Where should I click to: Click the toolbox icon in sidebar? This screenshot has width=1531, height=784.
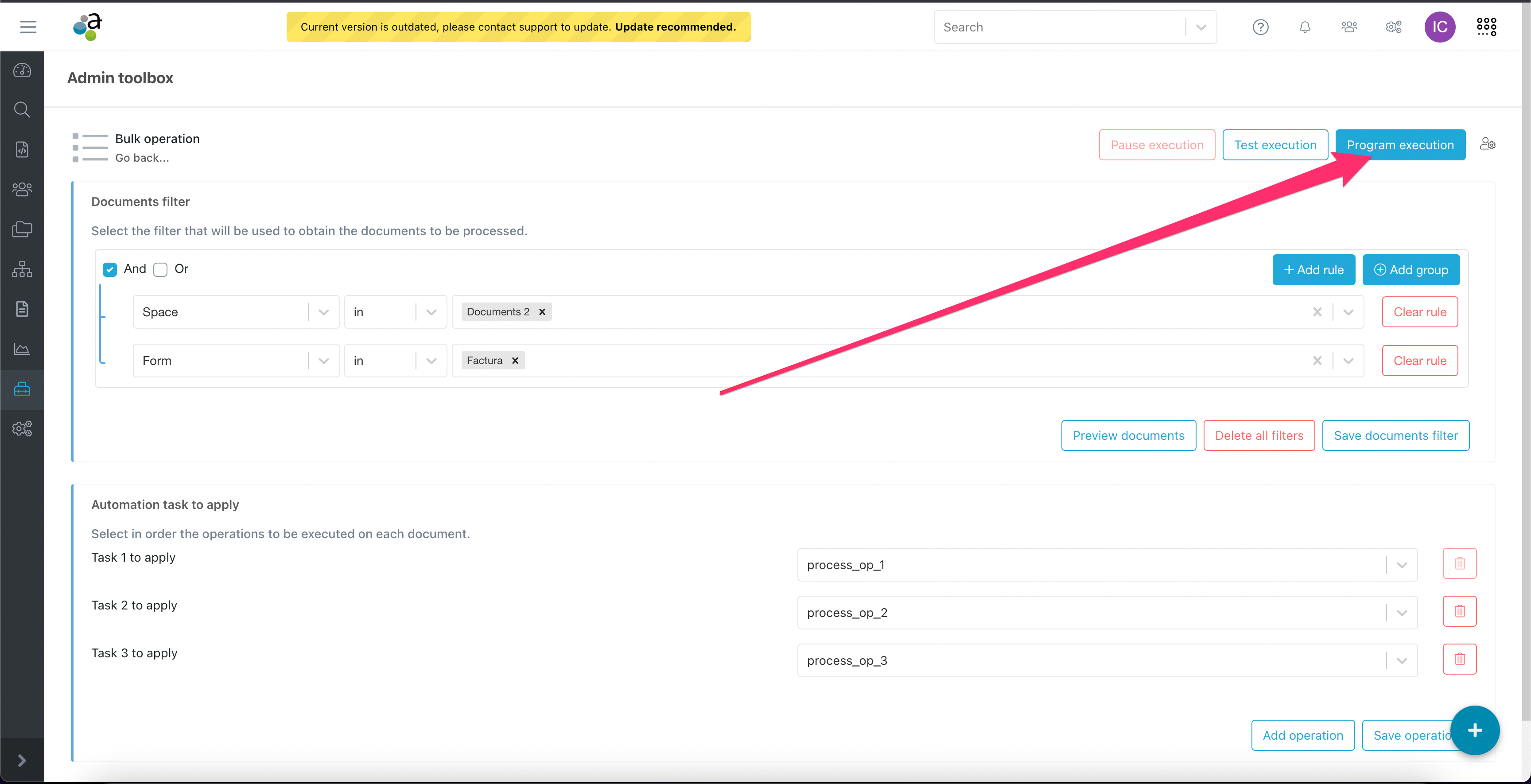click(22, 389)
